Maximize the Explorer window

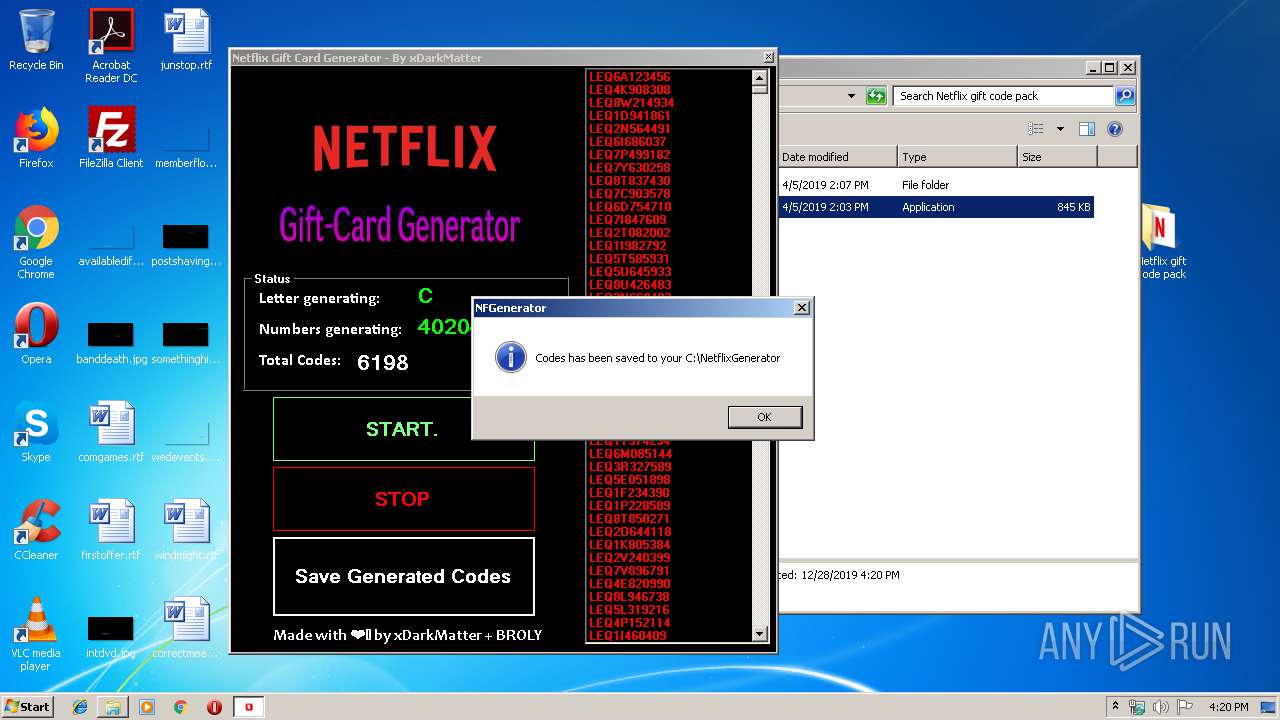pos(1109,68)
